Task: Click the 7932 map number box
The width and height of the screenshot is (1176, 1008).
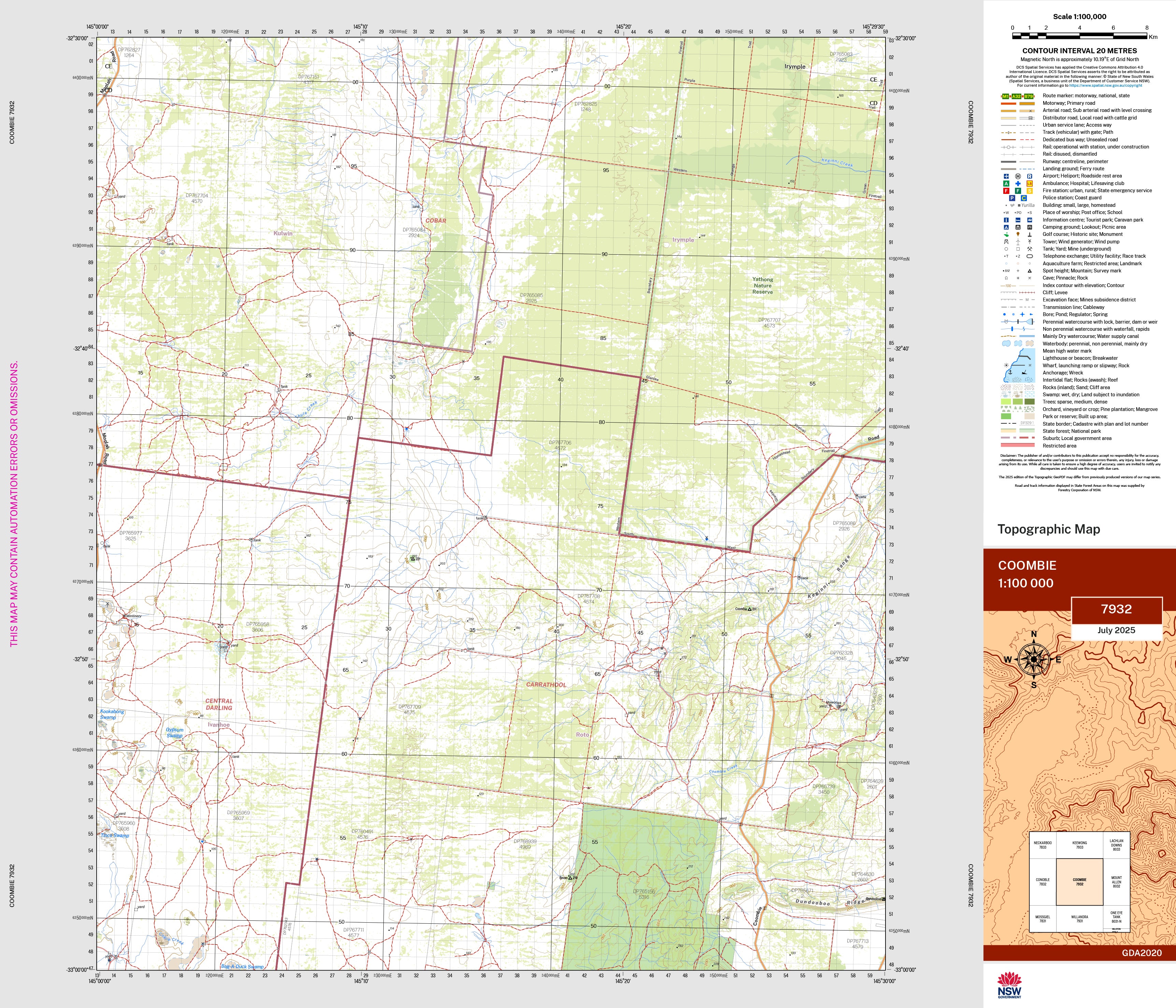Action: pos(1116,610)
